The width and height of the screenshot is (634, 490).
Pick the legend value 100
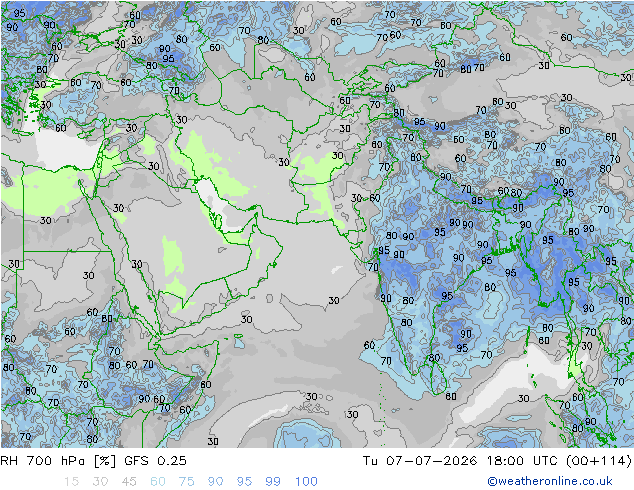(x=306, y=482)
